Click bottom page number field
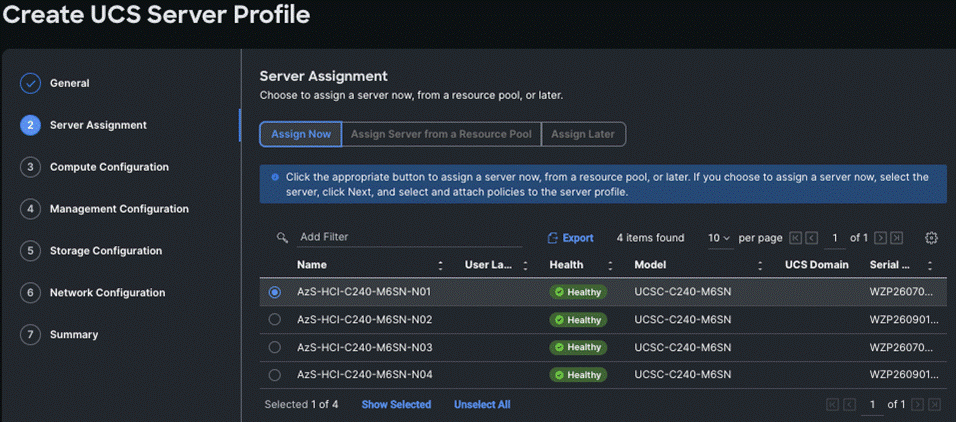Image resolution: width=956 pixels, height=422 pixels. pyautogui.click(x=873, y=404)
